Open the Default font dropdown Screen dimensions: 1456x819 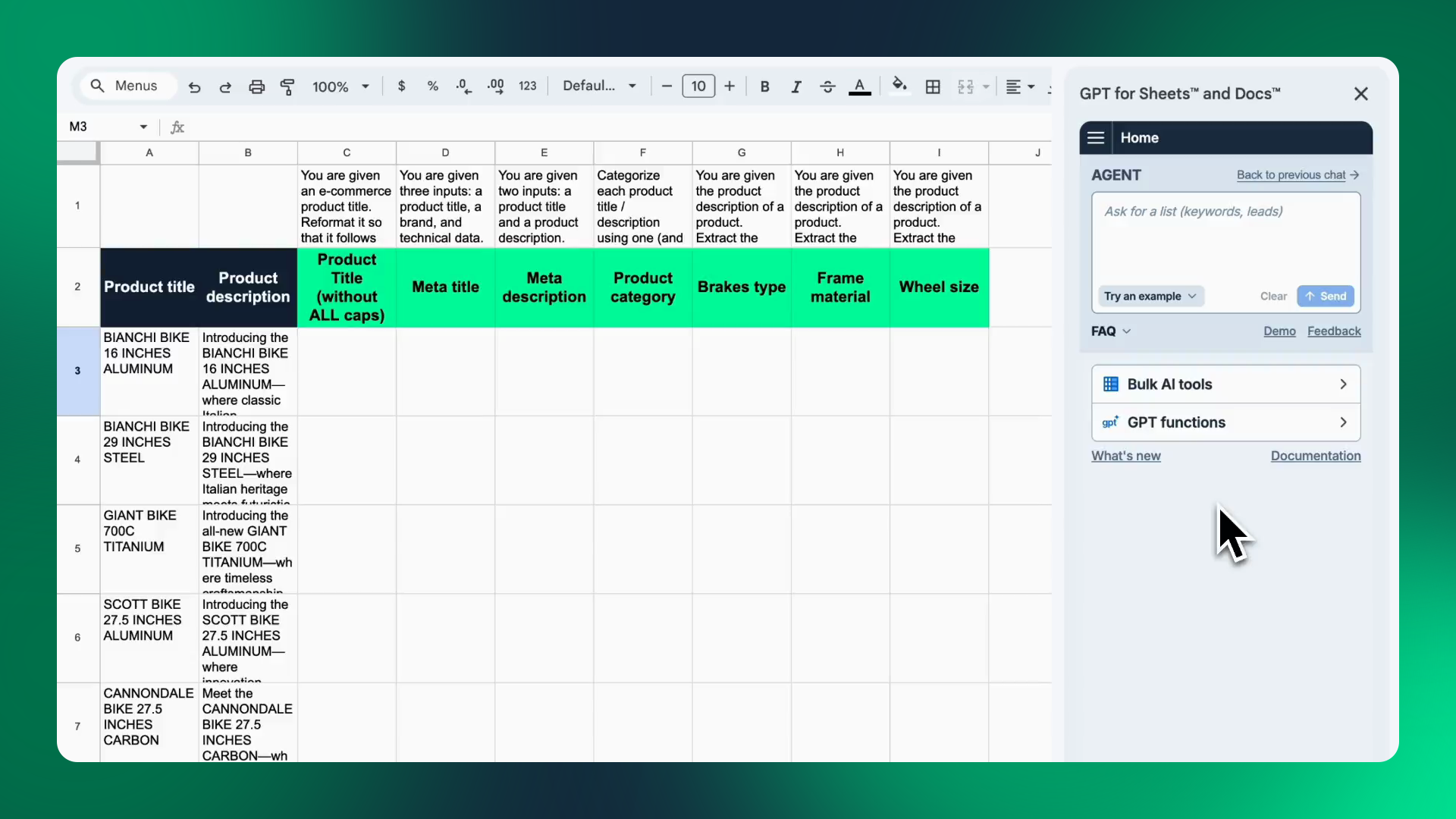click(x=599, y=86)
